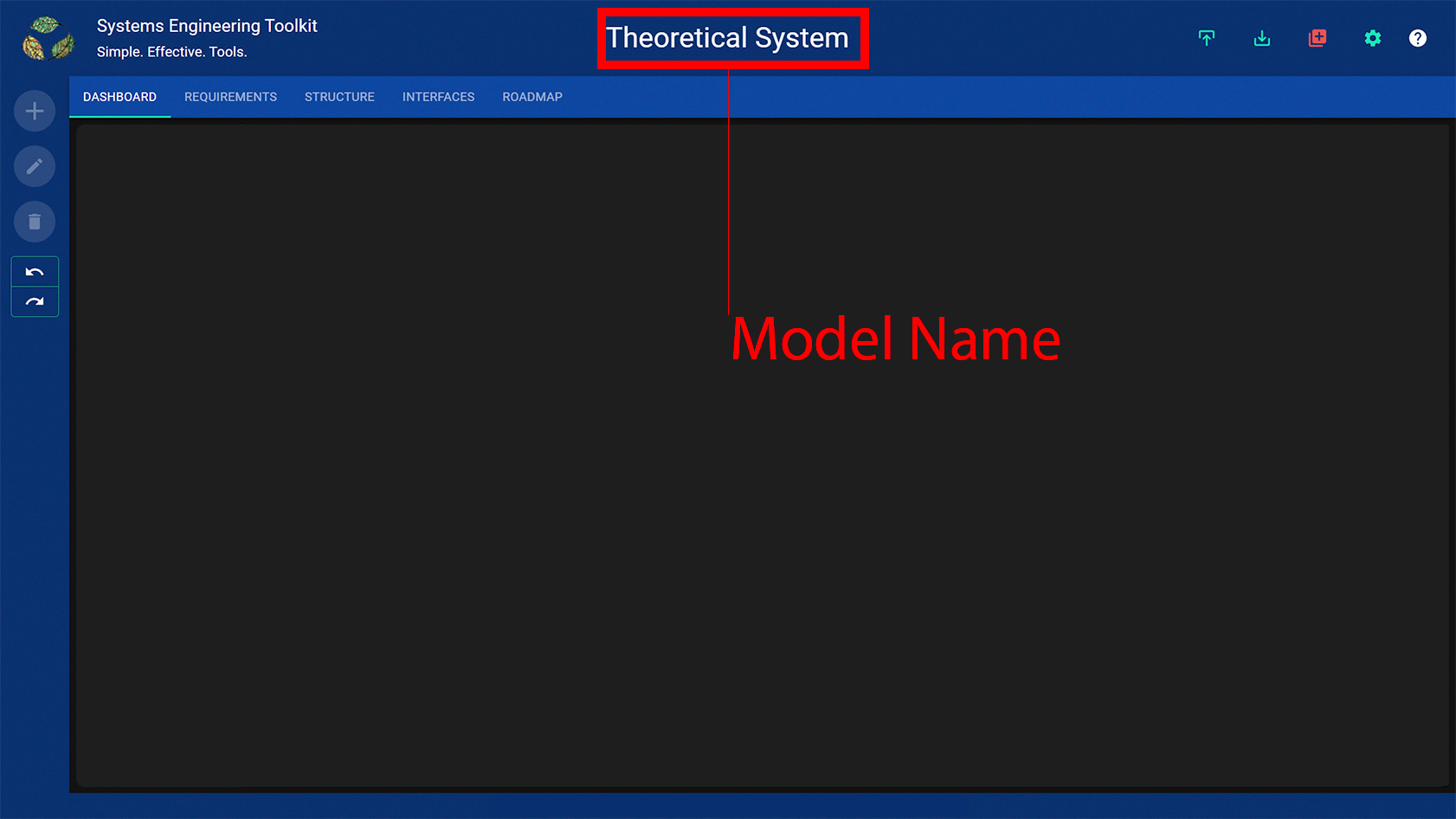Click the Systems Engineering Toolkit title
The image size is (1456, 819).
click(207, 26)
